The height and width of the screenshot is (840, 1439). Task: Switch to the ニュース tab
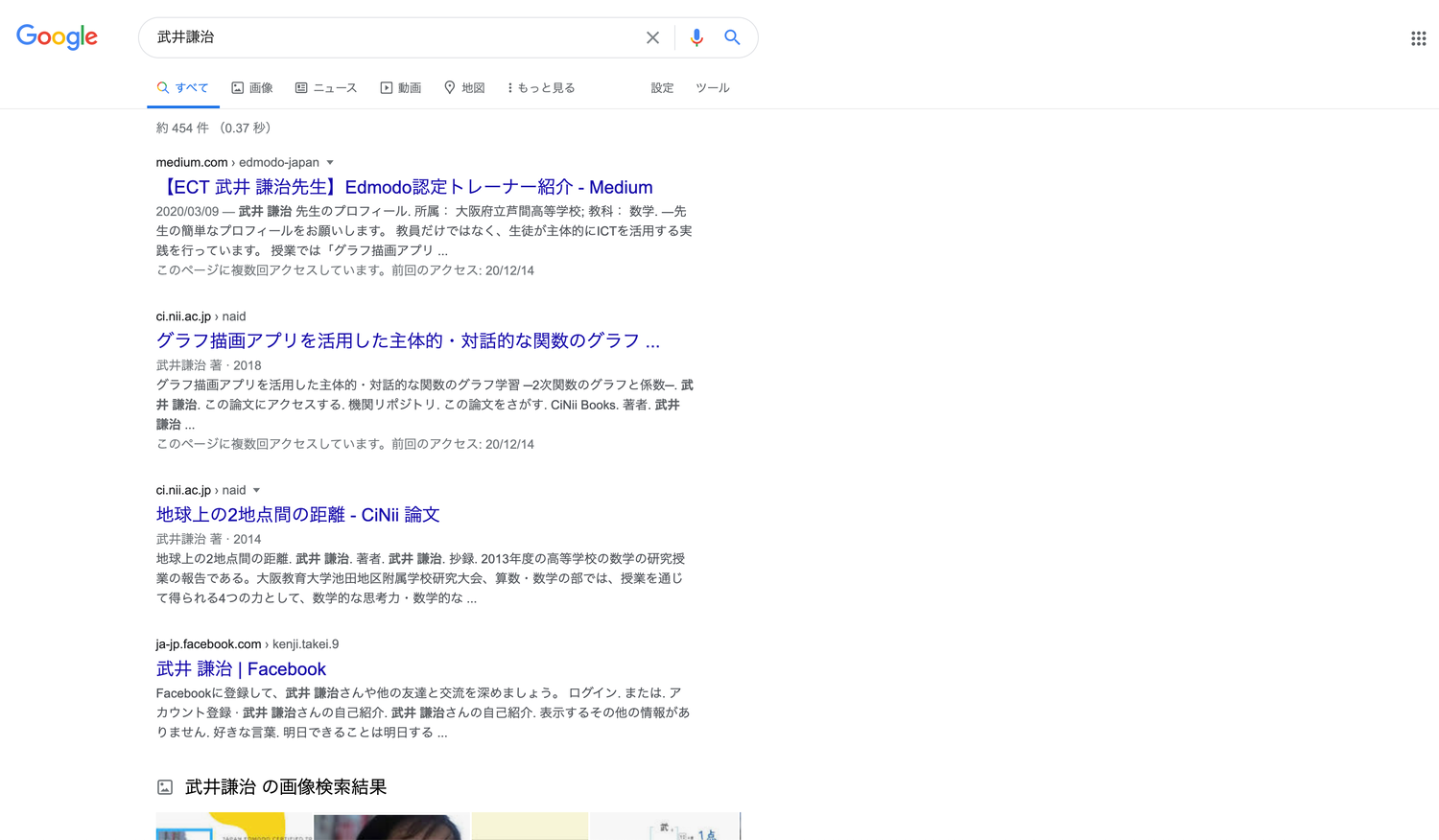click(326, 88)
